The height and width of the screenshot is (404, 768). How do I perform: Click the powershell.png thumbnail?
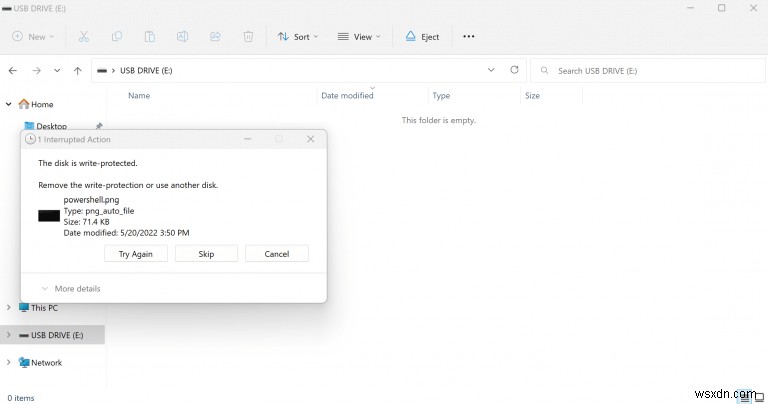[x=49, y=216]
